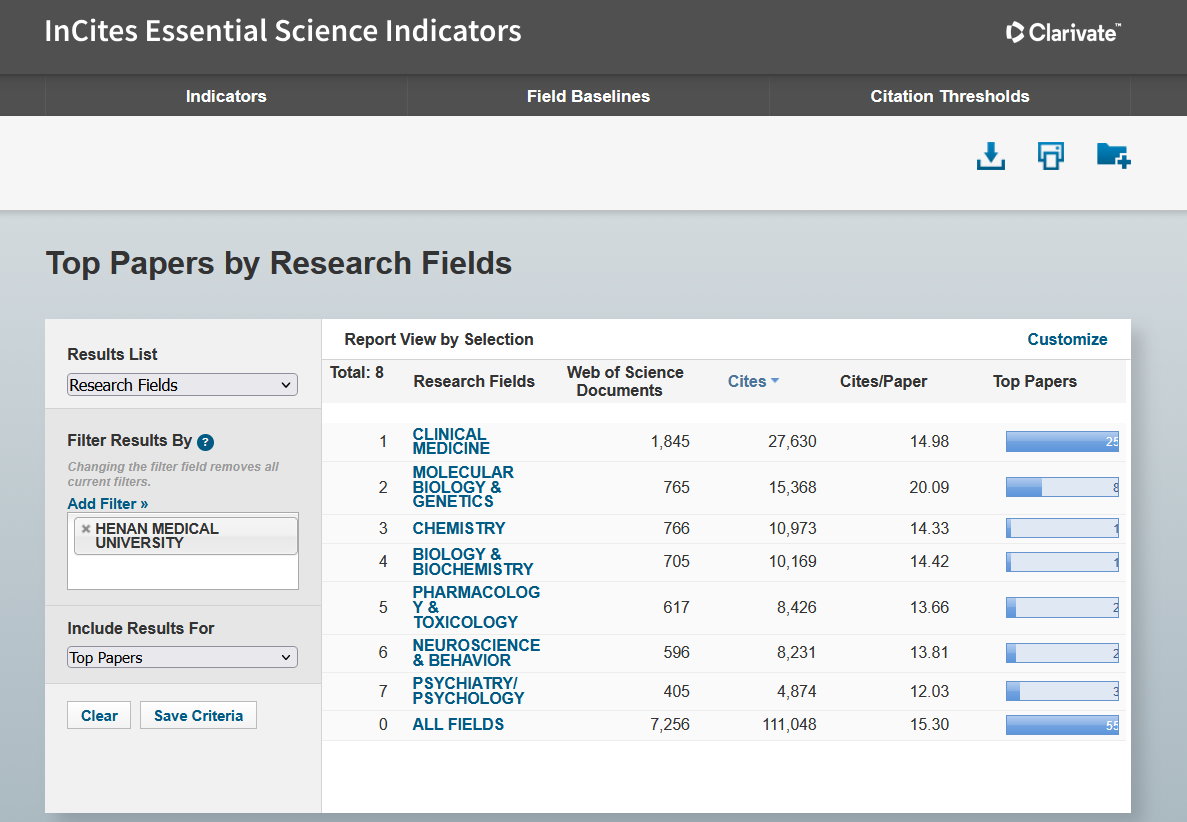This screenshot has width=1187, height=822.
Task: Click the Clinical Medicine top papers bar
Action: click(x=1061, y=441)
